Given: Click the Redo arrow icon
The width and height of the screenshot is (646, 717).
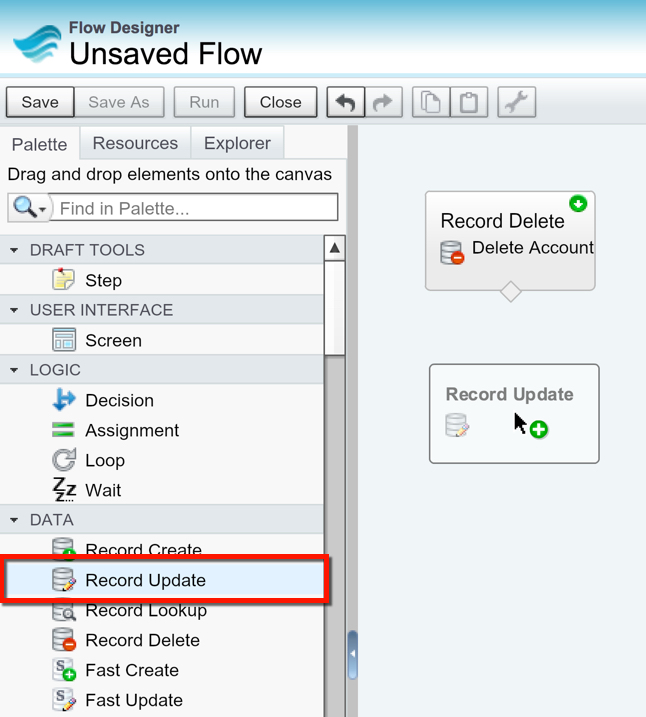Looking at the screenshot, I should [382, 102].
